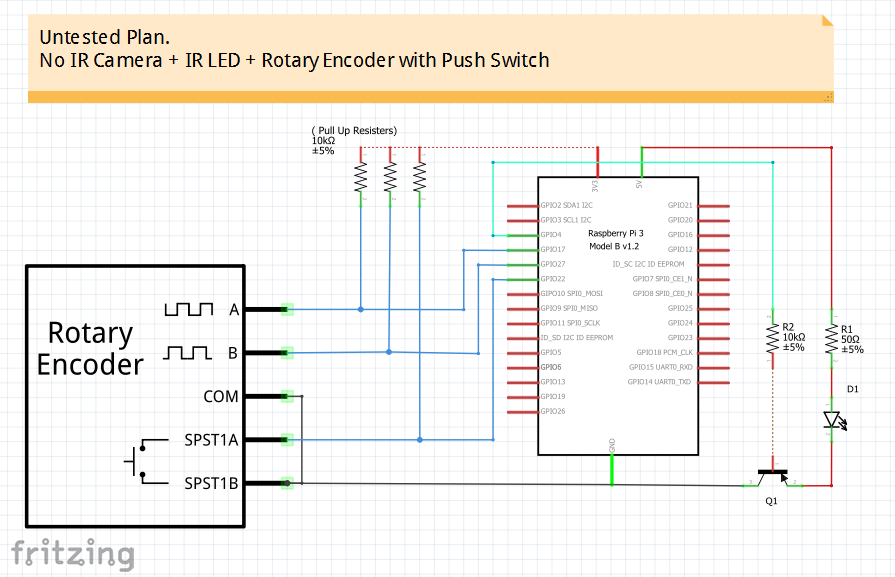Select the Raspberry Pi 5V power pin

642,162
